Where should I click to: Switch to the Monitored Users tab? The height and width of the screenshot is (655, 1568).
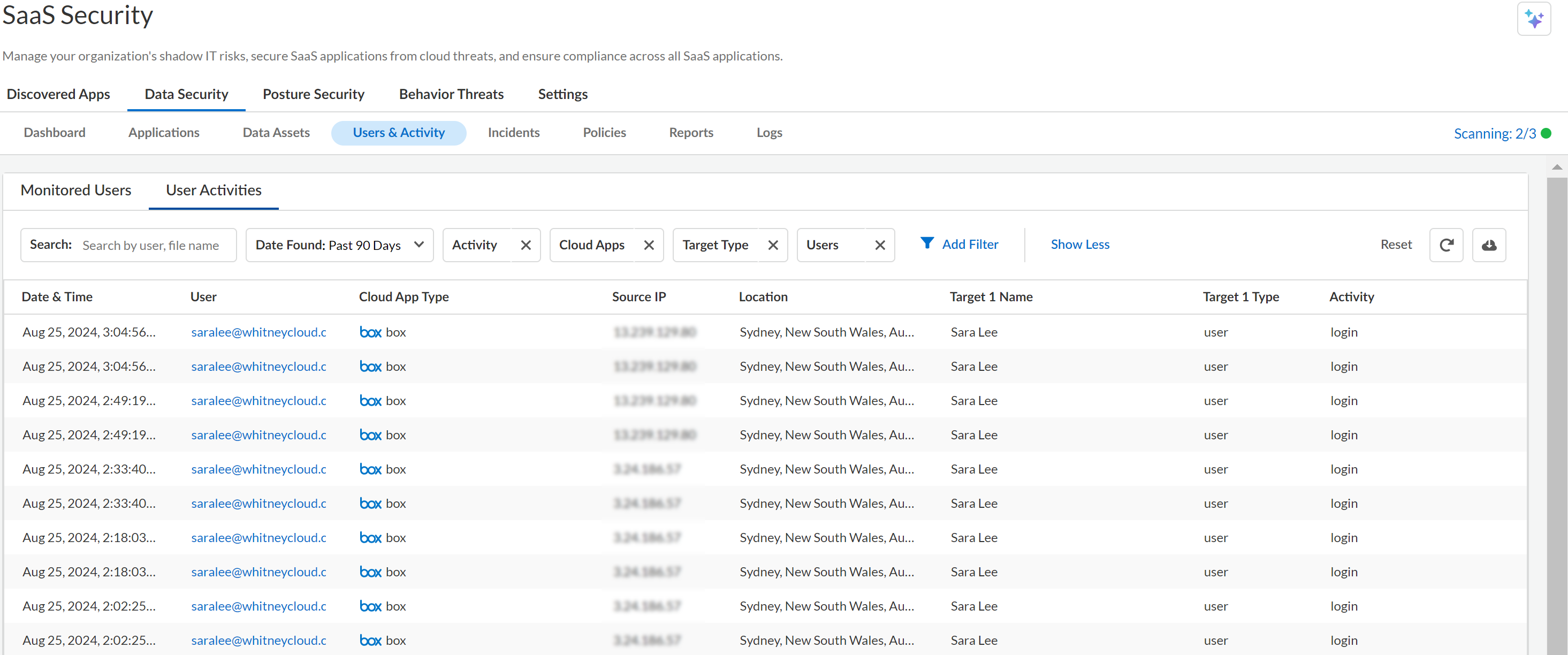pos(75,191)
